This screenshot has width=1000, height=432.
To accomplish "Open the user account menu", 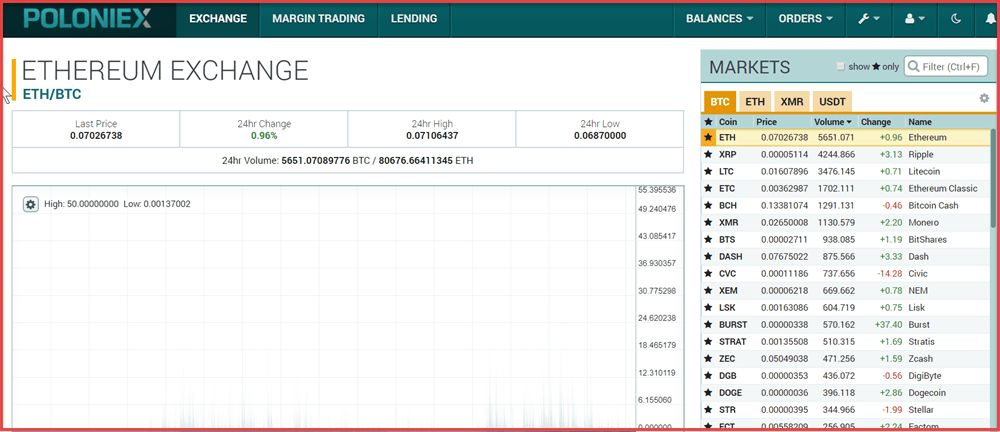I will point(915,19).
